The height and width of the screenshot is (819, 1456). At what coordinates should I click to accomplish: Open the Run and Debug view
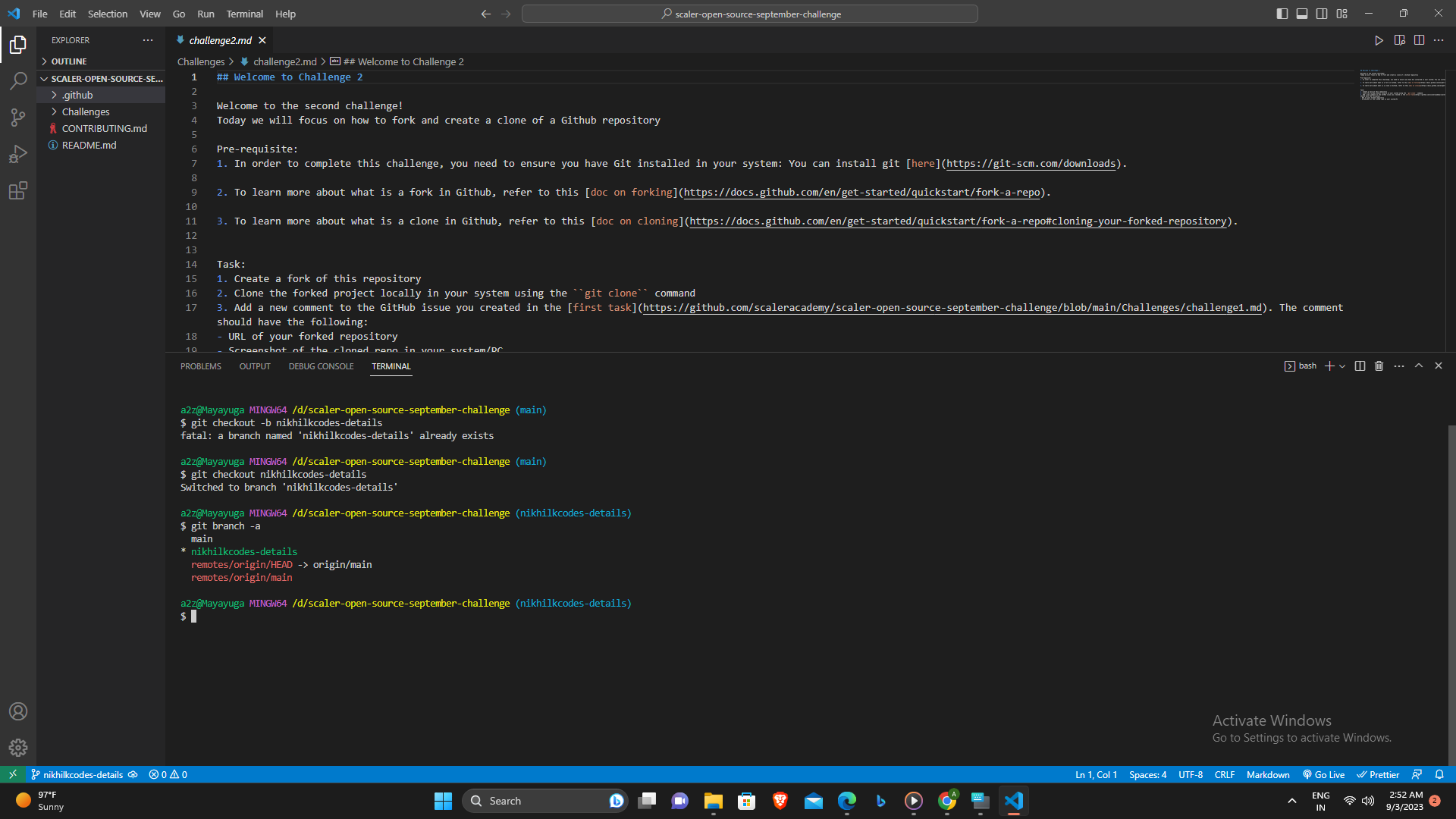[x=18, y=154]
